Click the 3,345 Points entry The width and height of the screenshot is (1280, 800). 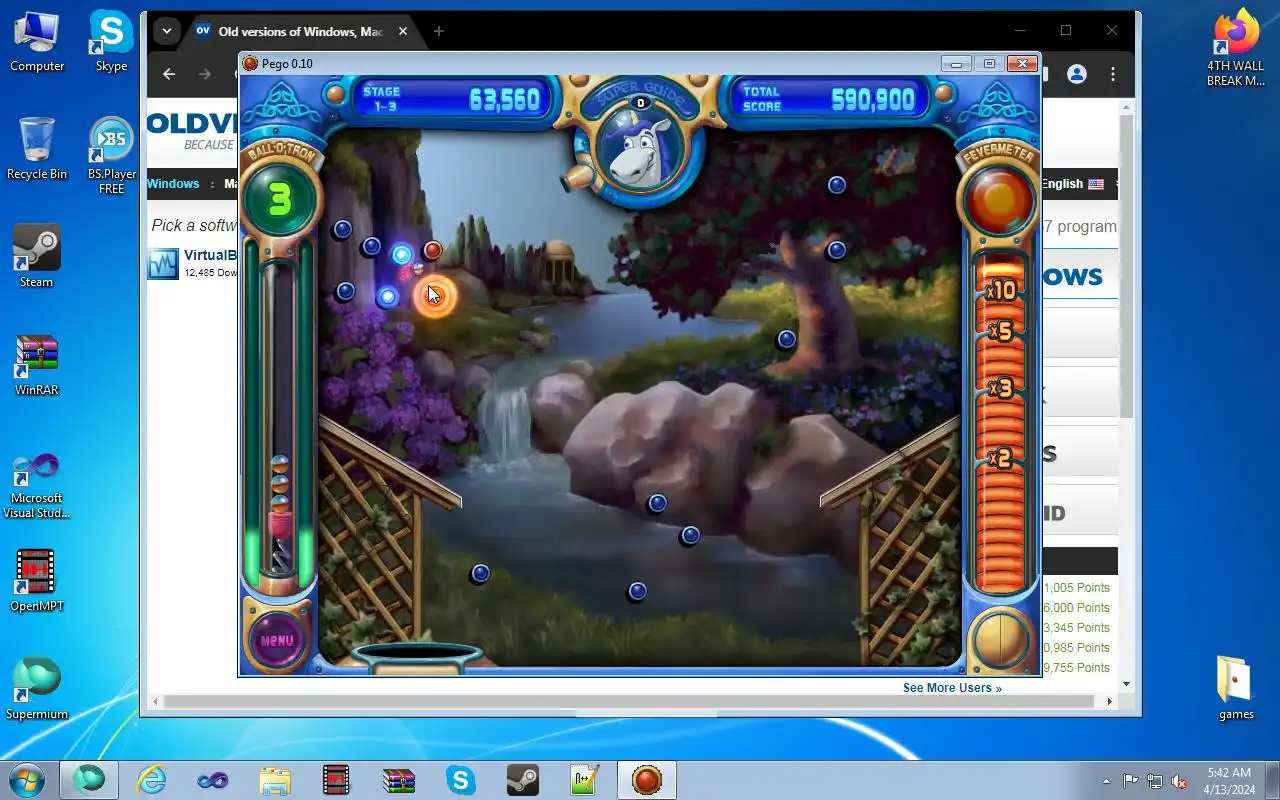[x=1077, y=628]
